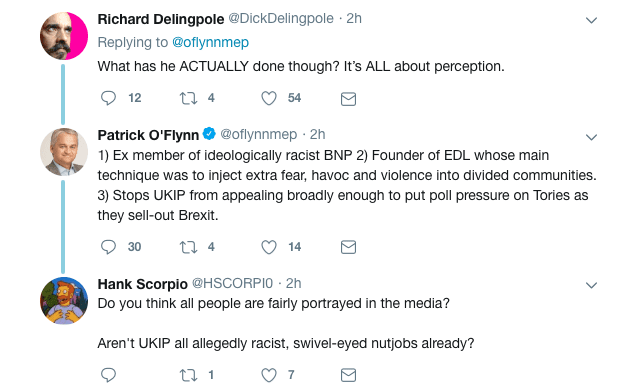Open the @oflynnmep mention link
The image size is (639, 392).
[x=210, y=42]
